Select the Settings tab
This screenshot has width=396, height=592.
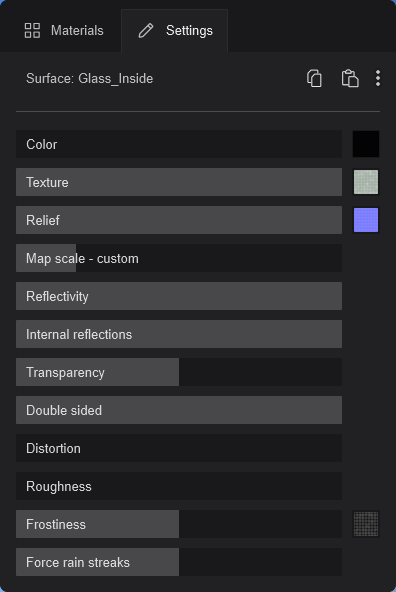click(x=175, y=31)
